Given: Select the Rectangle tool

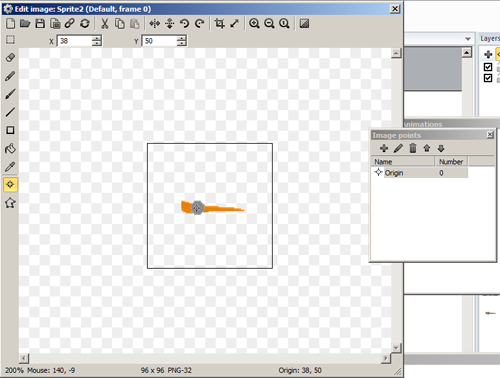Looking at the screenshot, I should pos(10,130).
